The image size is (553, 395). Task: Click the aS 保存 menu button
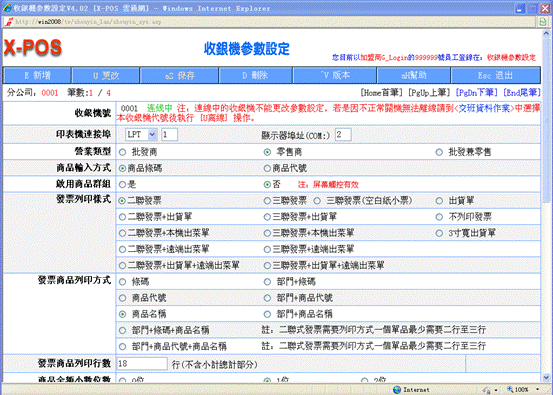tap(179, 75)
